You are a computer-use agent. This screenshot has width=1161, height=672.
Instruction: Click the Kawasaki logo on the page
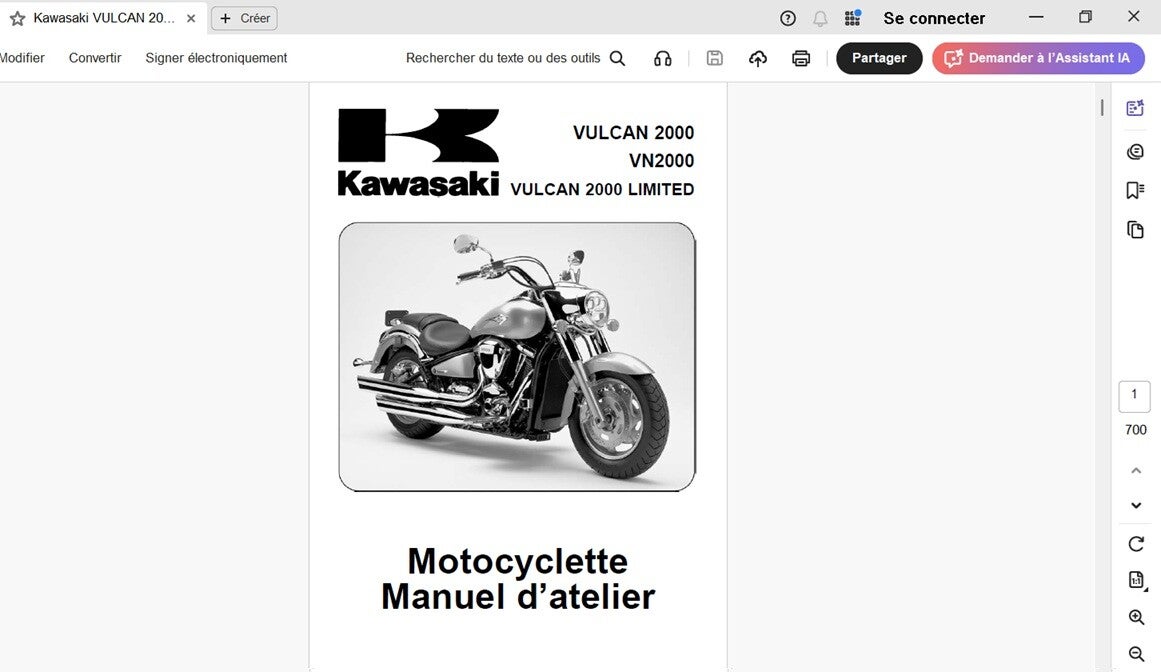click(x=418, y=152)
